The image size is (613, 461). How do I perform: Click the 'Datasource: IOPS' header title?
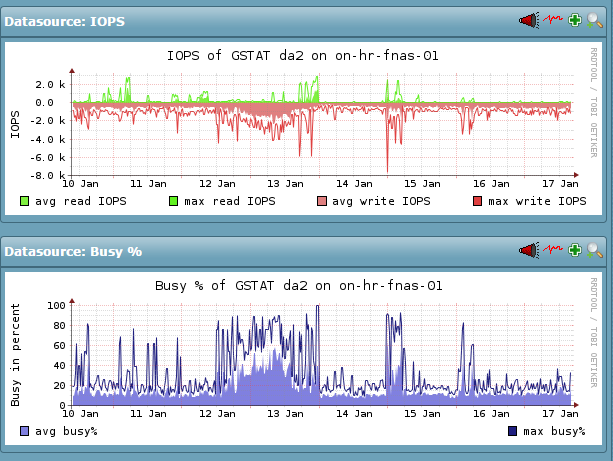click(x=65, y=22)
